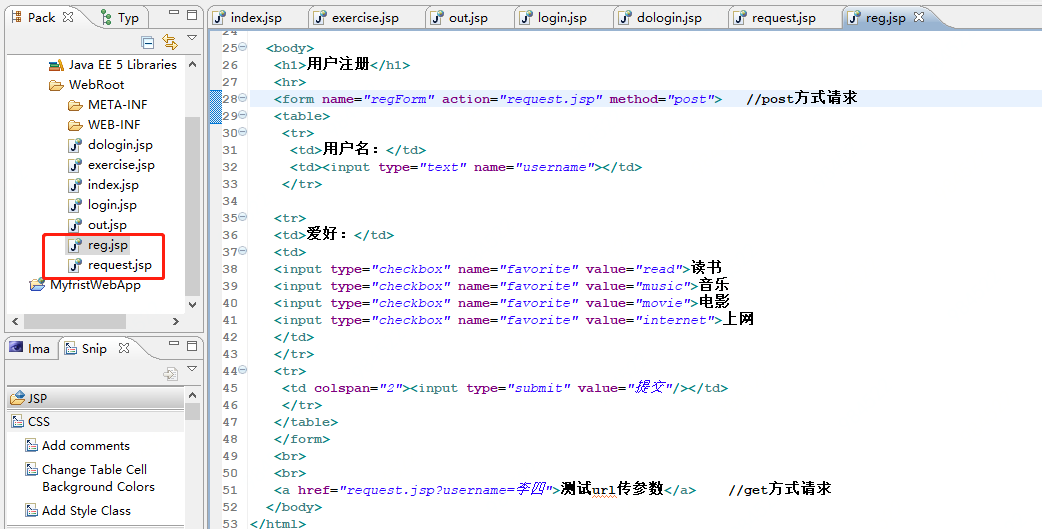Select the Snip snippets tab
Screen dimensions: 1042x529
tap(86, 348)
